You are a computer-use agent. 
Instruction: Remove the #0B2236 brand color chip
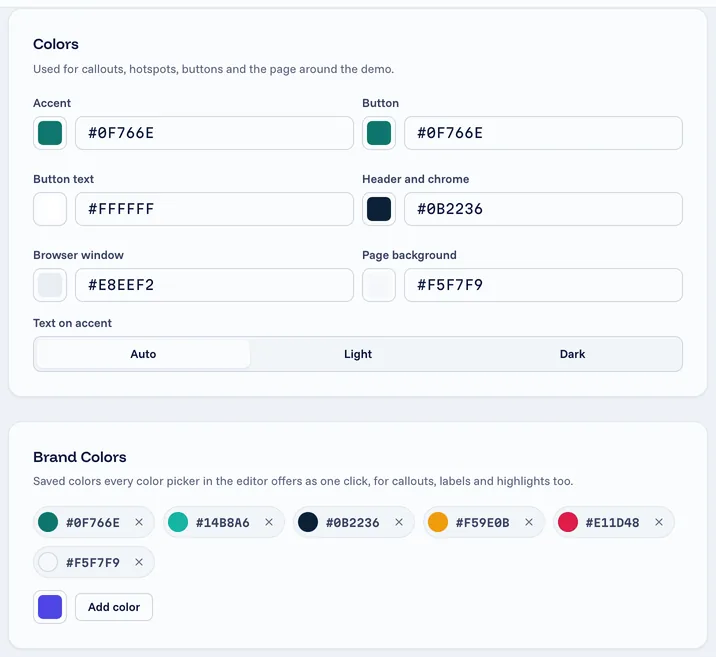pyautogui.click(x=399, y=522)
